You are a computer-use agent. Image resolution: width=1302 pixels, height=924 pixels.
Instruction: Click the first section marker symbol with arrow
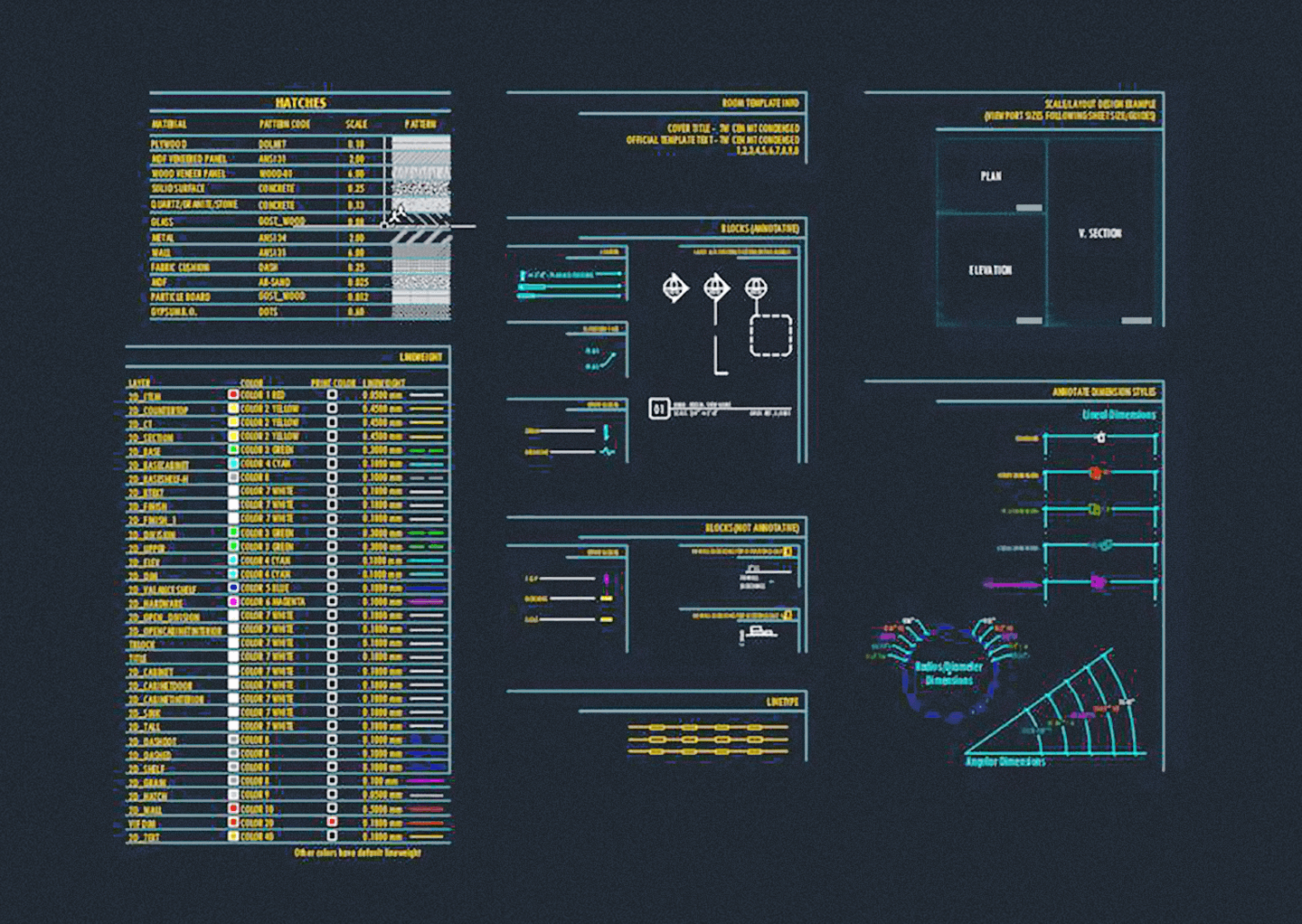[675, 288]
